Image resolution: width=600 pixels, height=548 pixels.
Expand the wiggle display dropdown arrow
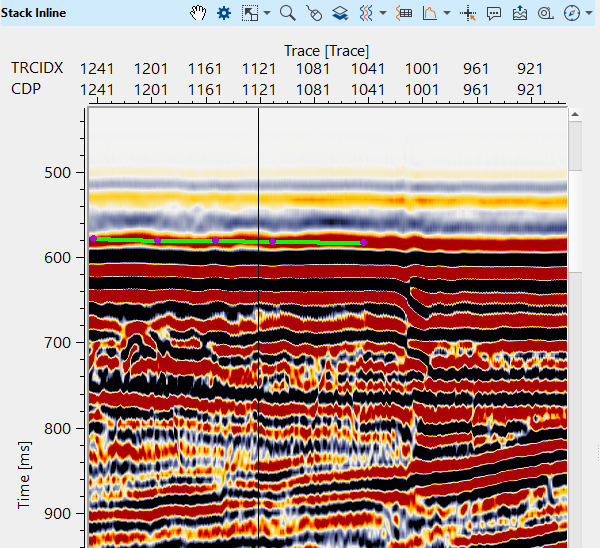pyautogui.click(x=383, y=14)
